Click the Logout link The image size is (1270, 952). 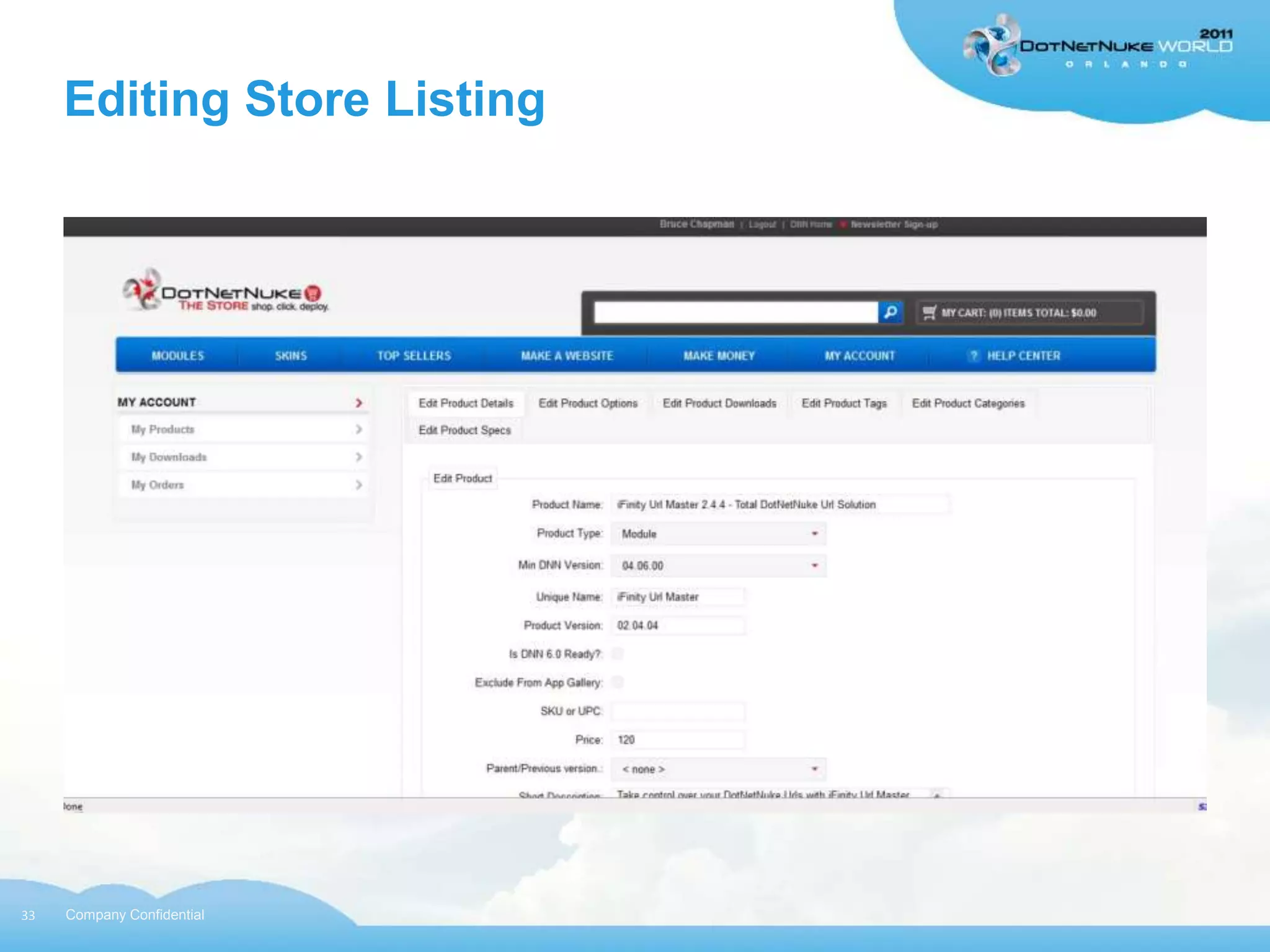point(762,224)
